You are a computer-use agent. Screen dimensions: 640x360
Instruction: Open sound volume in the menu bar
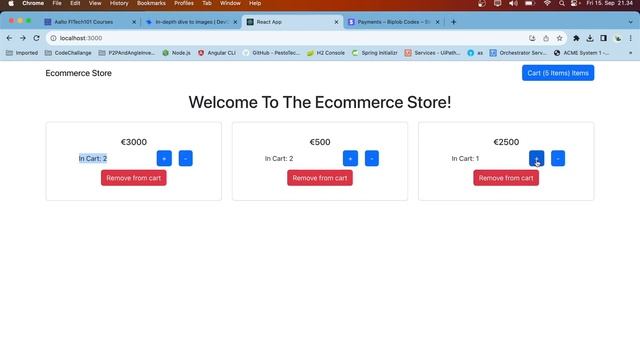(x=513, y=3)
